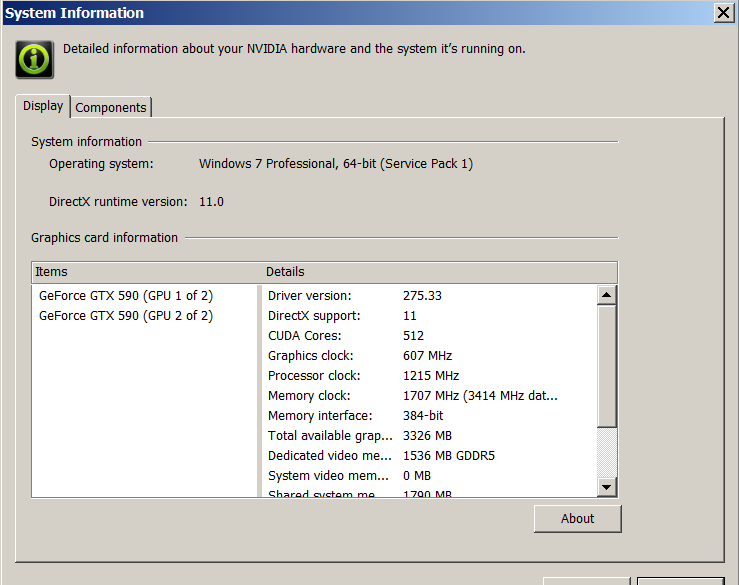Screen dimensions: 739x585
Task: Click the green NVIDIA info icon
Action: (x=34, y=59)
